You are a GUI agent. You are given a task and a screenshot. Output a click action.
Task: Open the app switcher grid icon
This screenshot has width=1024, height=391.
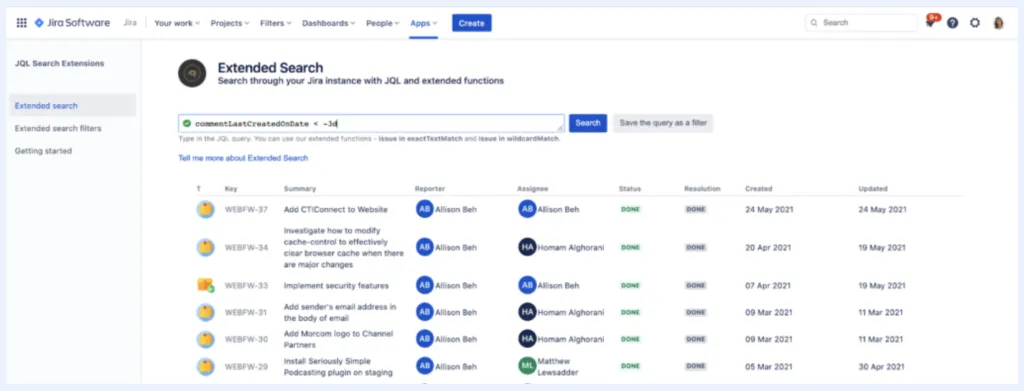tap(22, 23)
